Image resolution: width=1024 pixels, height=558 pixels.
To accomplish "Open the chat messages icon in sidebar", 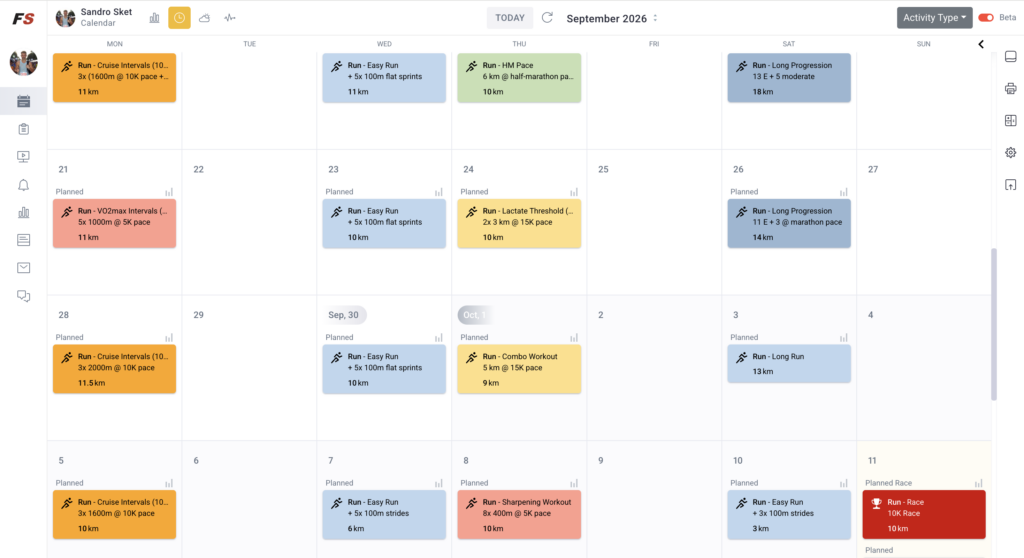I will tap(24, 296).
